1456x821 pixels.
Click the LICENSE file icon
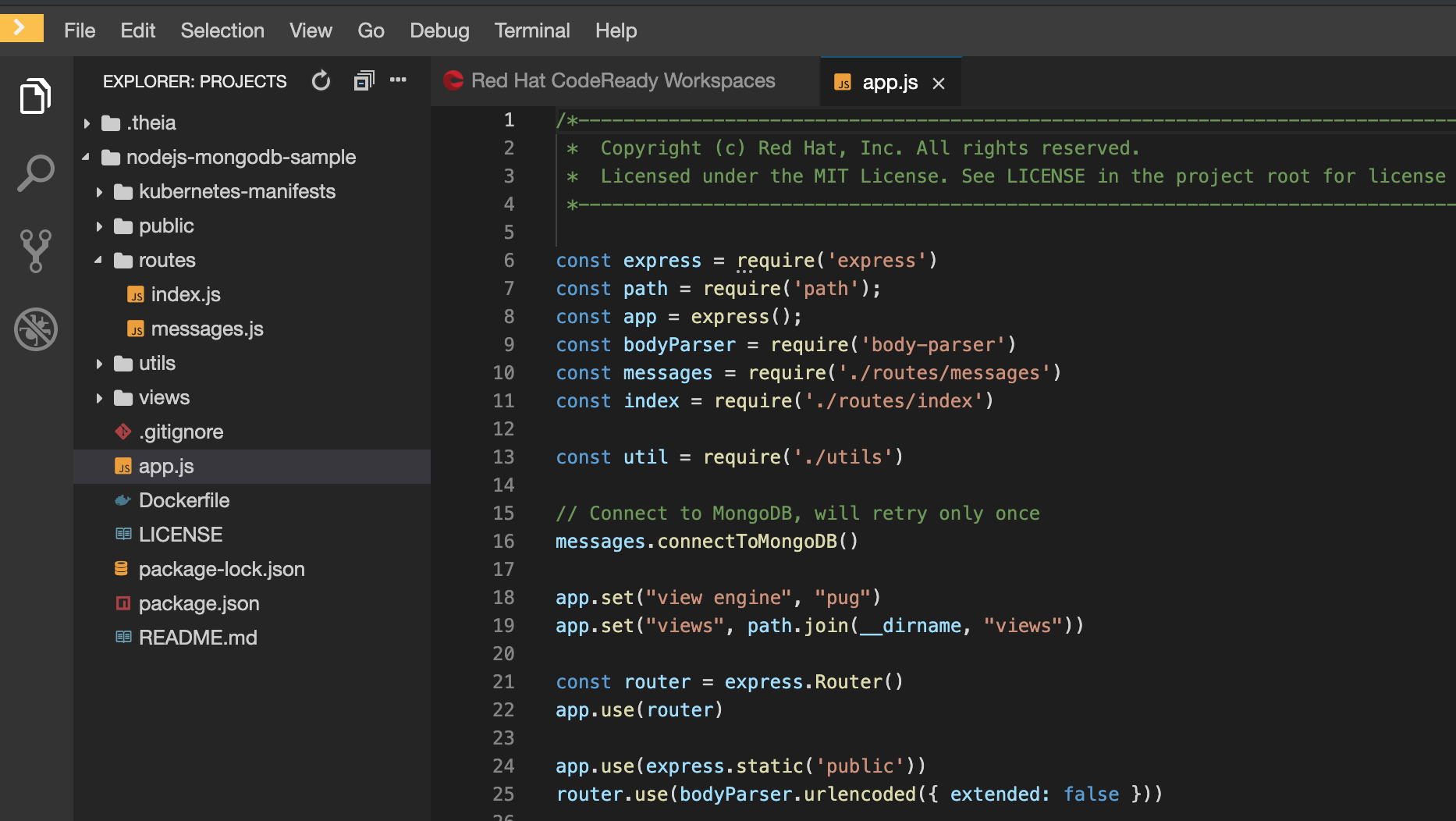[123, 535]
